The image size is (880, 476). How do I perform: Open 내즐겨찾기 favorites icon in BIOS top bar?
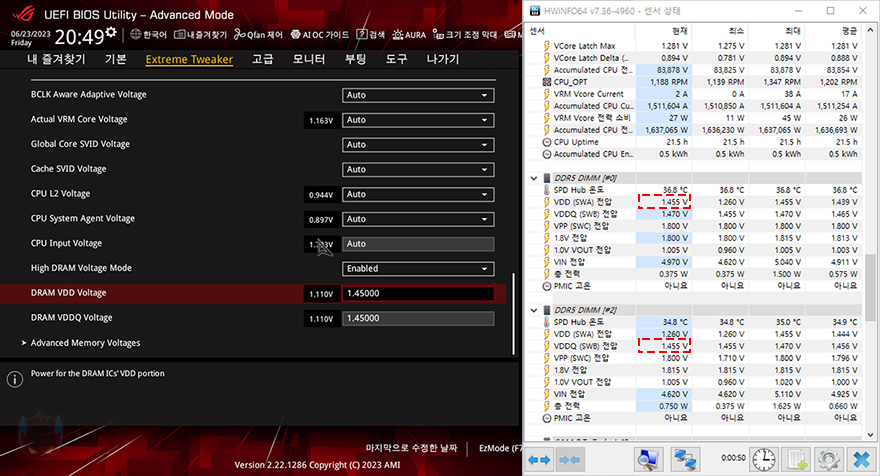(x=200, y=35)
